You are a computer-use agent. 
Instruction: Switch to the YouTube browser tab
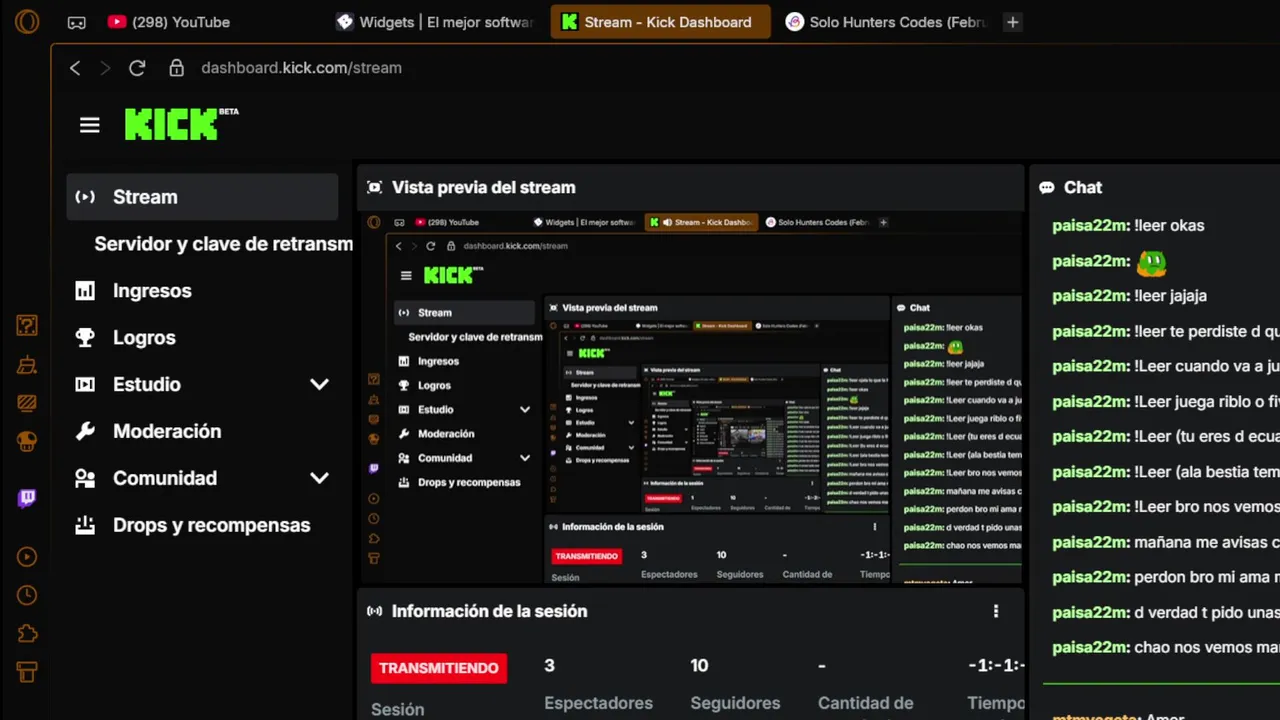click(x=168, y=22)
